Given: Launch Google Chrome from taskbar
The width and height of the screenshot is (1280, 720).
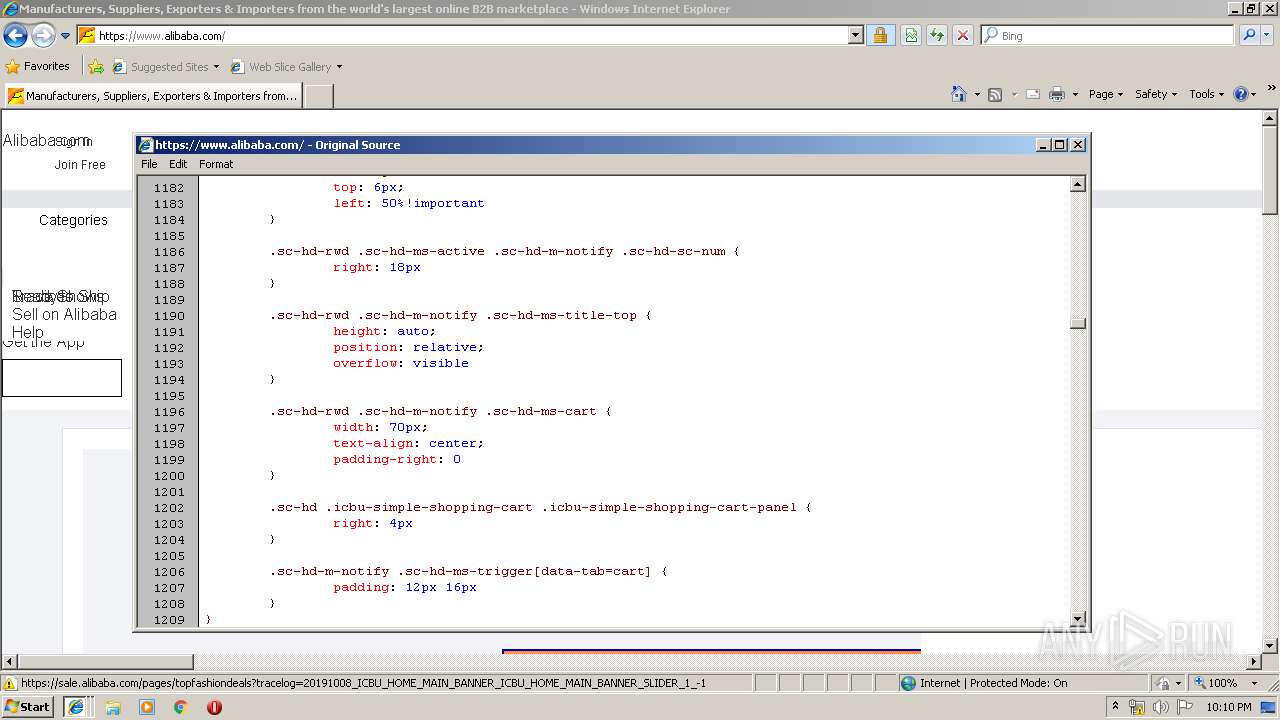Looking at the screenshot, I should [x=181, y=707].
